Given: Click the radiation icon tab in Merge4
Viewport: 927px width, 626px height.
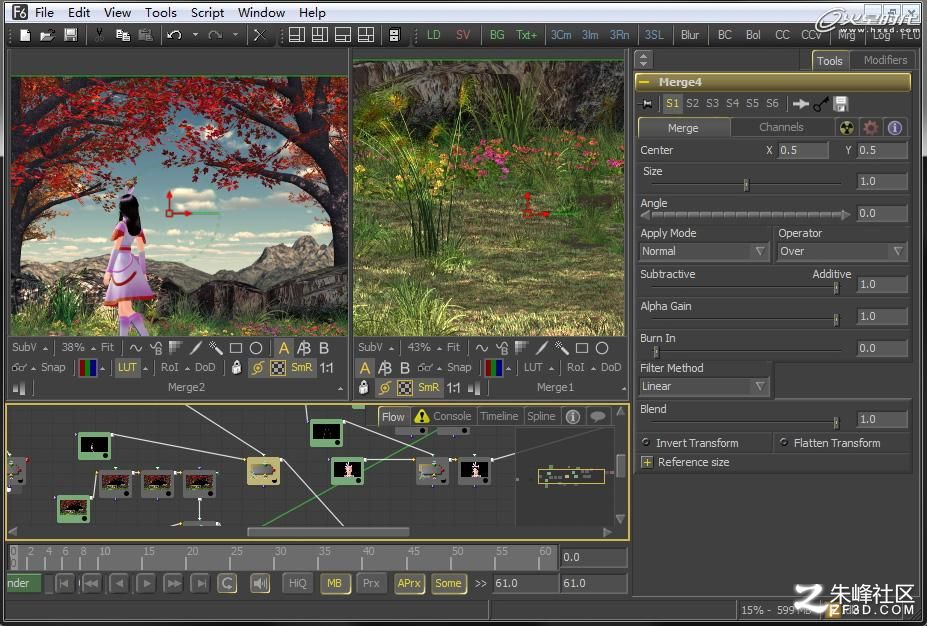Looking at the screenshot, I should 847,128.
